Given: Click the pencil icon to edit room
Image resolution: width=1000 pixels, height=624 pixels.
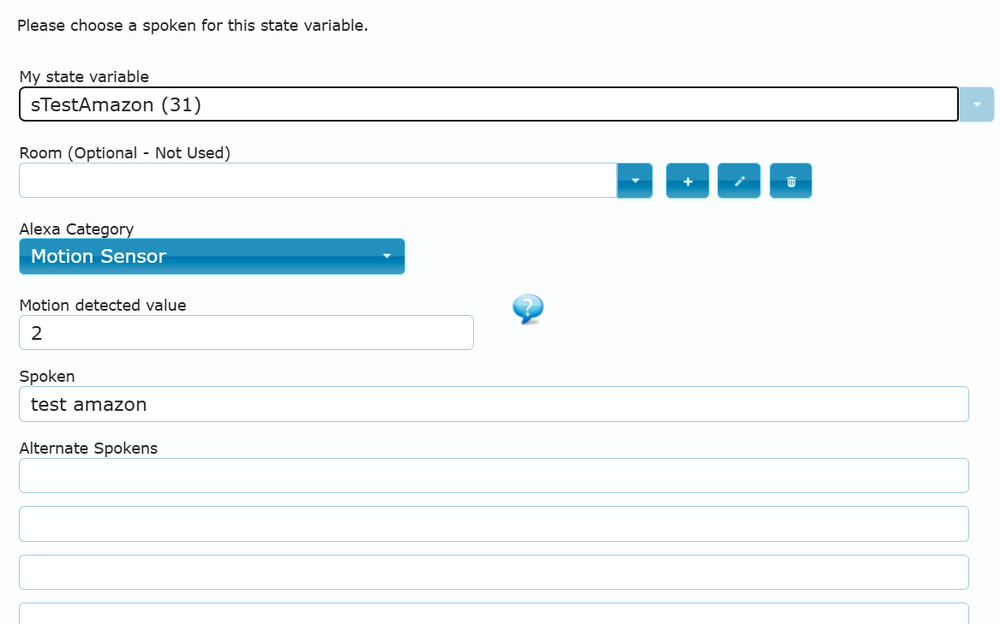Looking at the screenshot, I should click(x=739, y=181).
